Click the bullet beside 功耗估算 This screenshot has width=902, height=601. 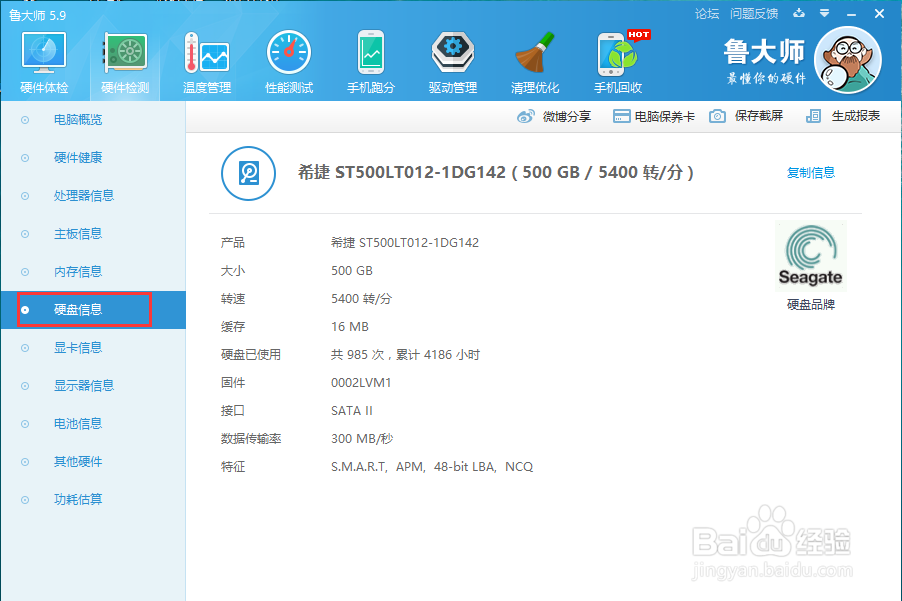click(x=25, y=500)
